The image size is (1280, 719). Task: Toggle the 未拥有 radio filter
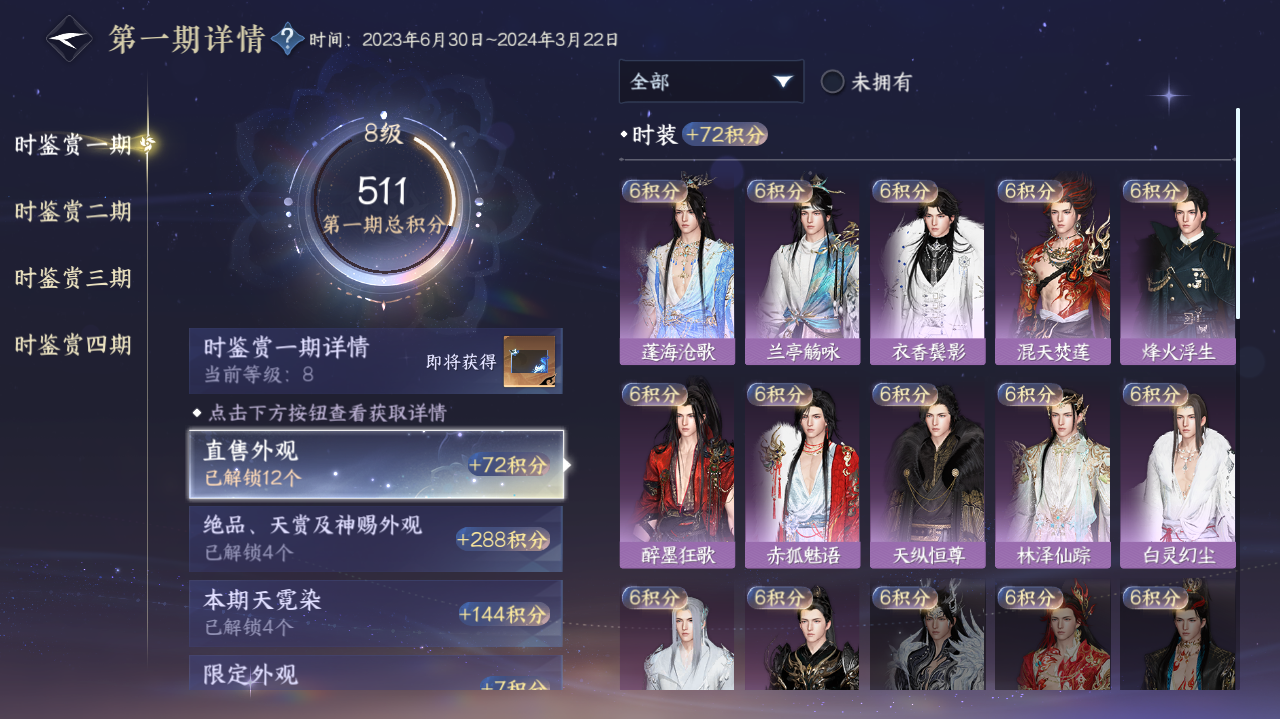(832, 82)
